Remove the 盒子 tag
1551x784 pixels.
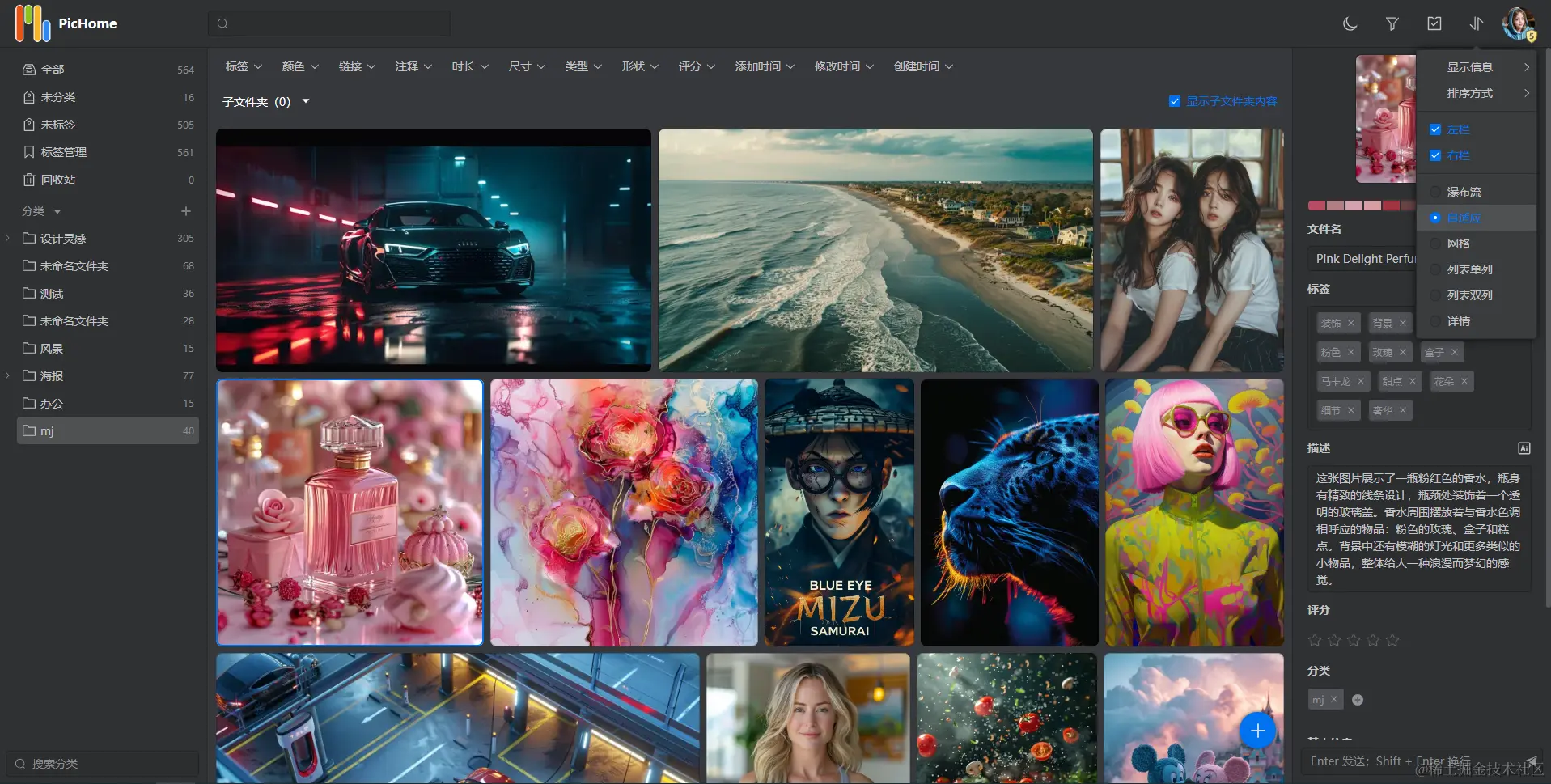pos(1454,352)
